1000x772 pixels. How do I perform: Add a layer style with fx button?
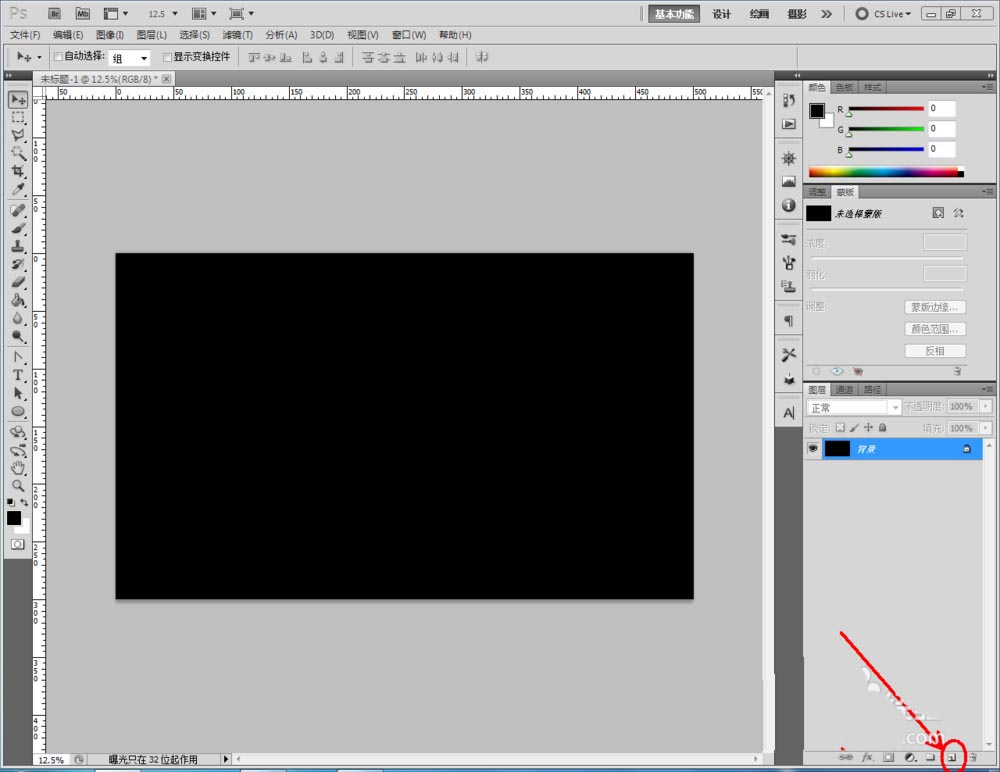867,757
